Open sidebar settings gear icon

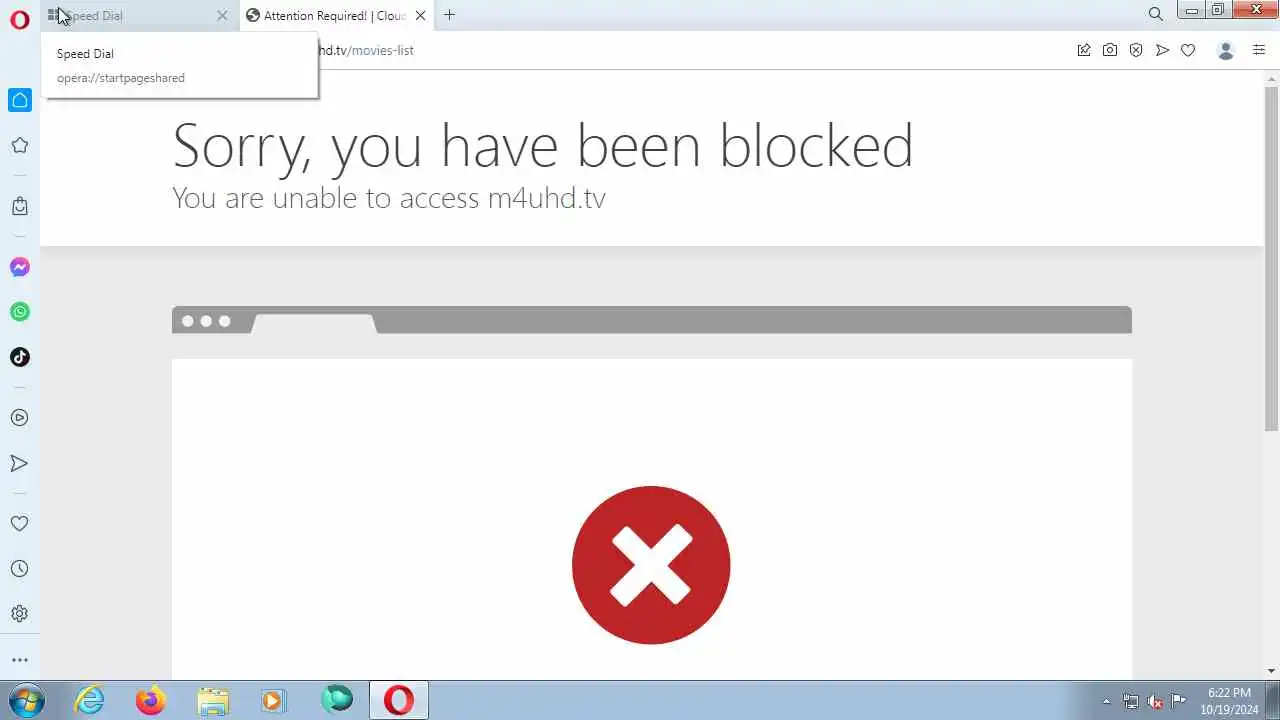pos(20,614)
